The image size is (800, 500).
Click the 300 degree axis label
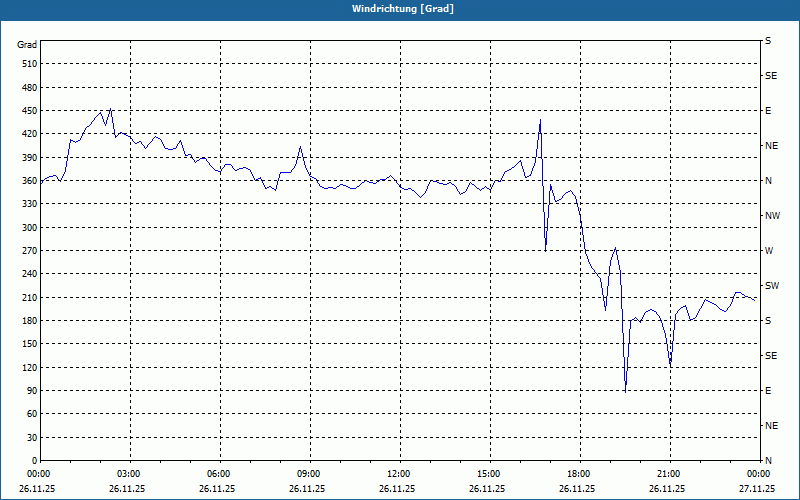(30, 228)
